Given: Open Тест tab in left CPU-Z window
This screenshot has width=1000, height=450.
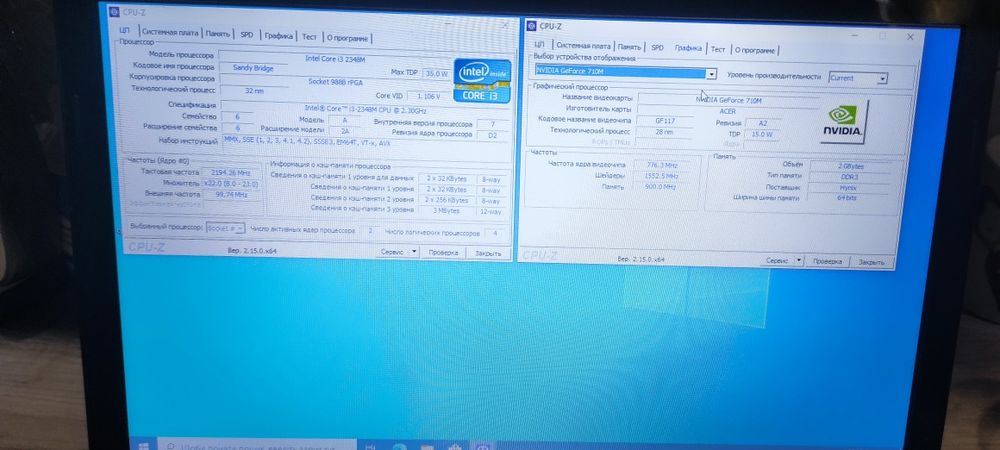Looking at the screenshot, I should click(309, 37).
